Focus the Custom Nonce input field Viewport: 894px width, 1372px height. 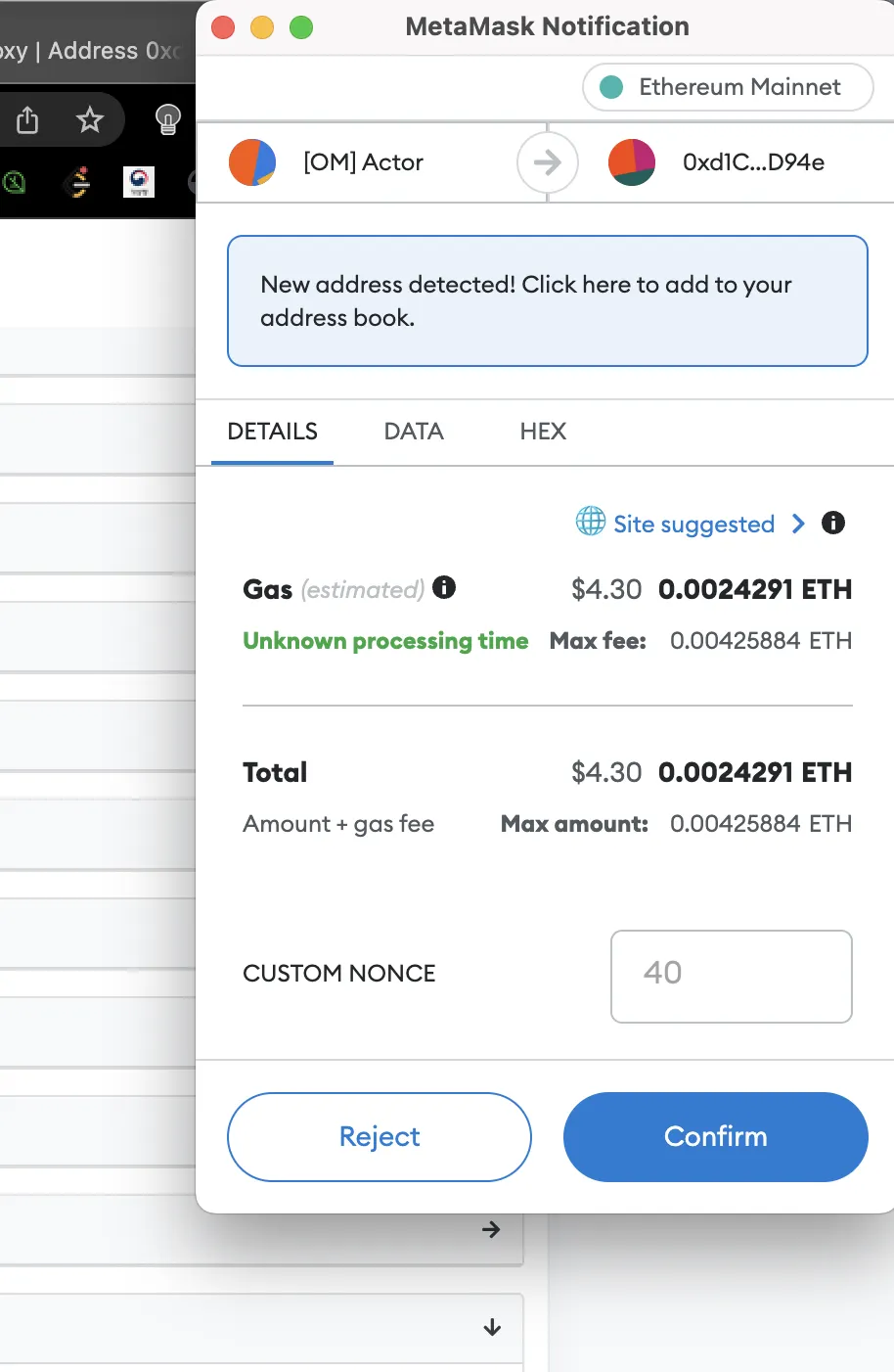pyautogui.click(x=732, y=976)
